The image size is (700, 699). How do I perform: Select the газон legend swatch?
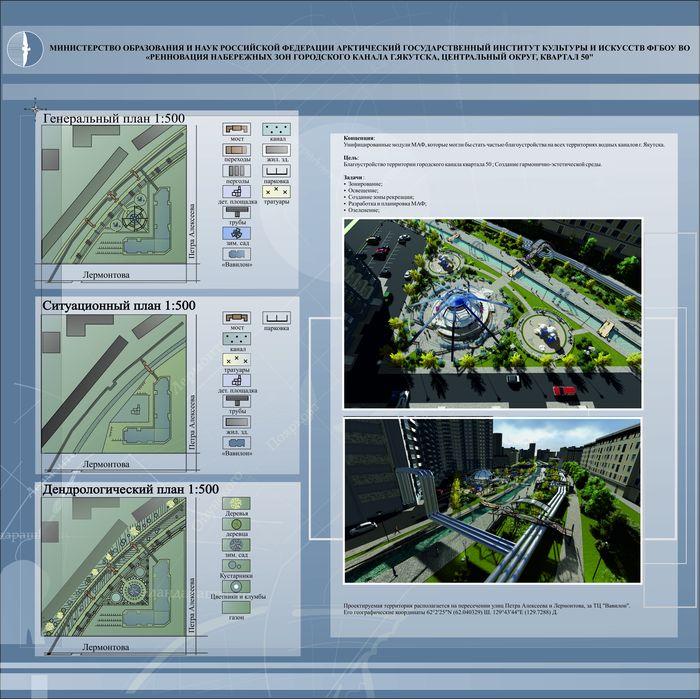tap(236, 607)
